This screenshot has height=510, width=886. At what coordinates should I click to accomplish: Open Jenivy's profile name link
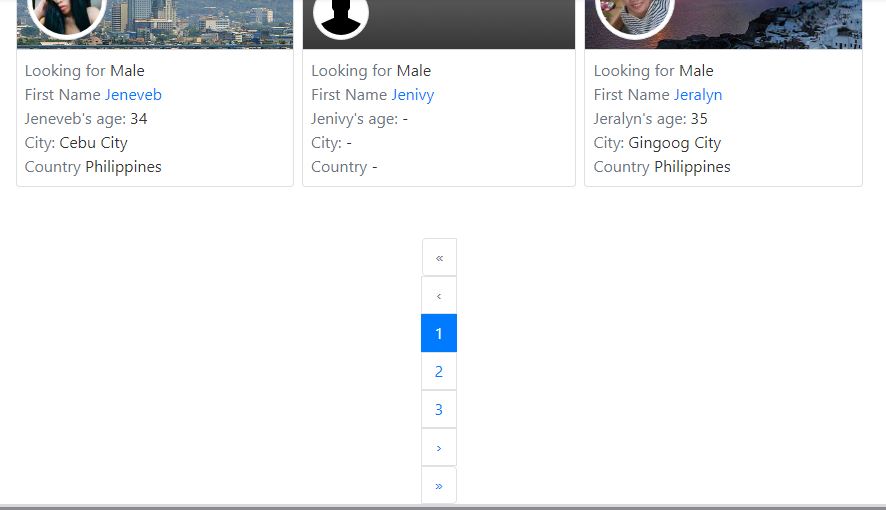tap(413, 94)
